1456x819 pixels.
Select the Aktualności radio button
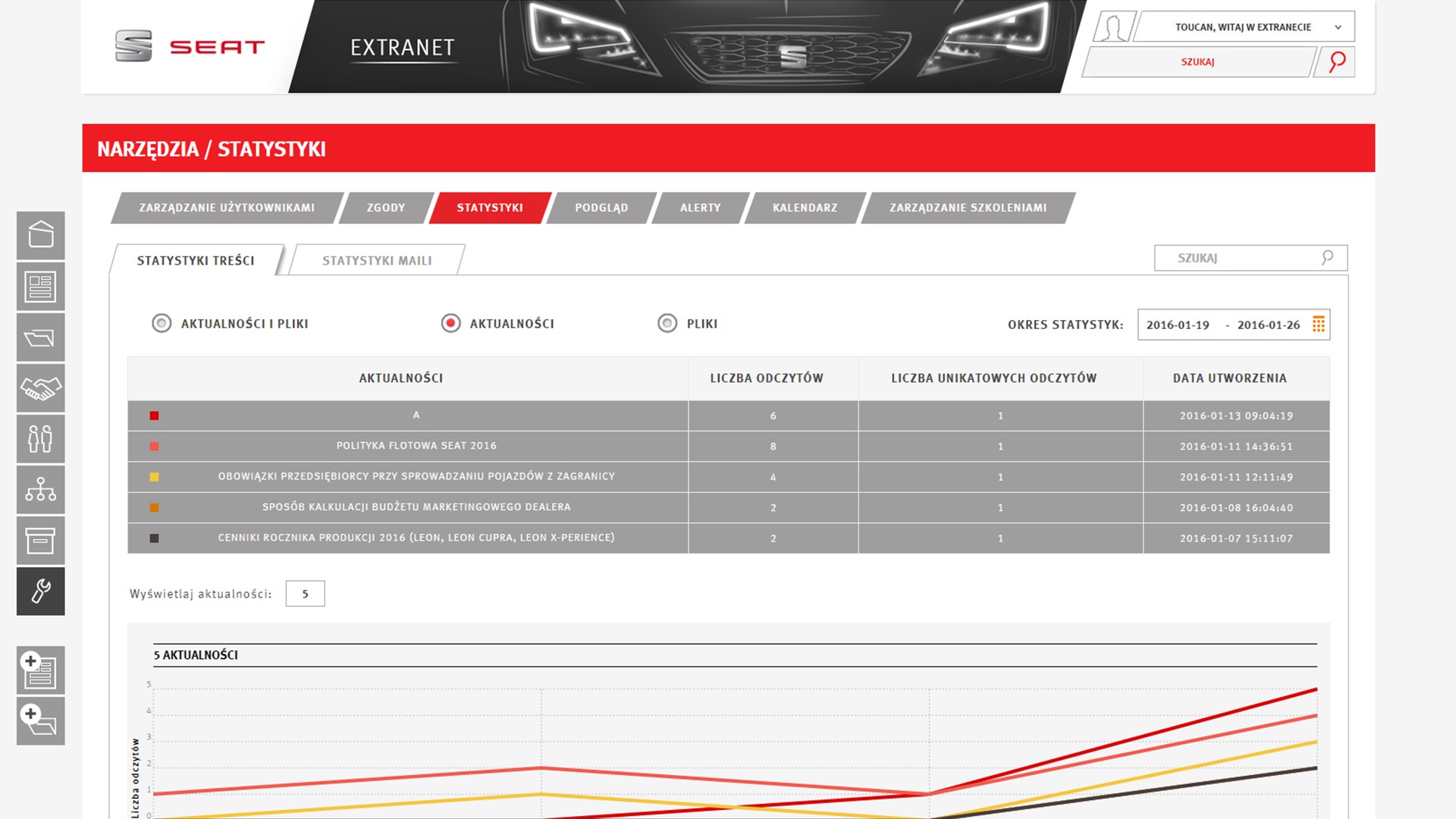tap(450, 324)
